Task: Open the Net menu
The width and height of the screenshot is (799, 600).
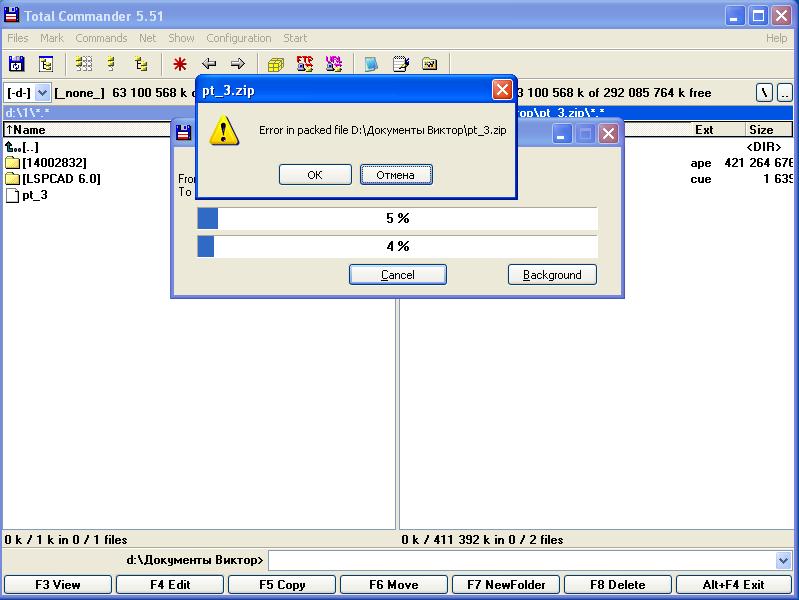Action: (x=148, y=38)
